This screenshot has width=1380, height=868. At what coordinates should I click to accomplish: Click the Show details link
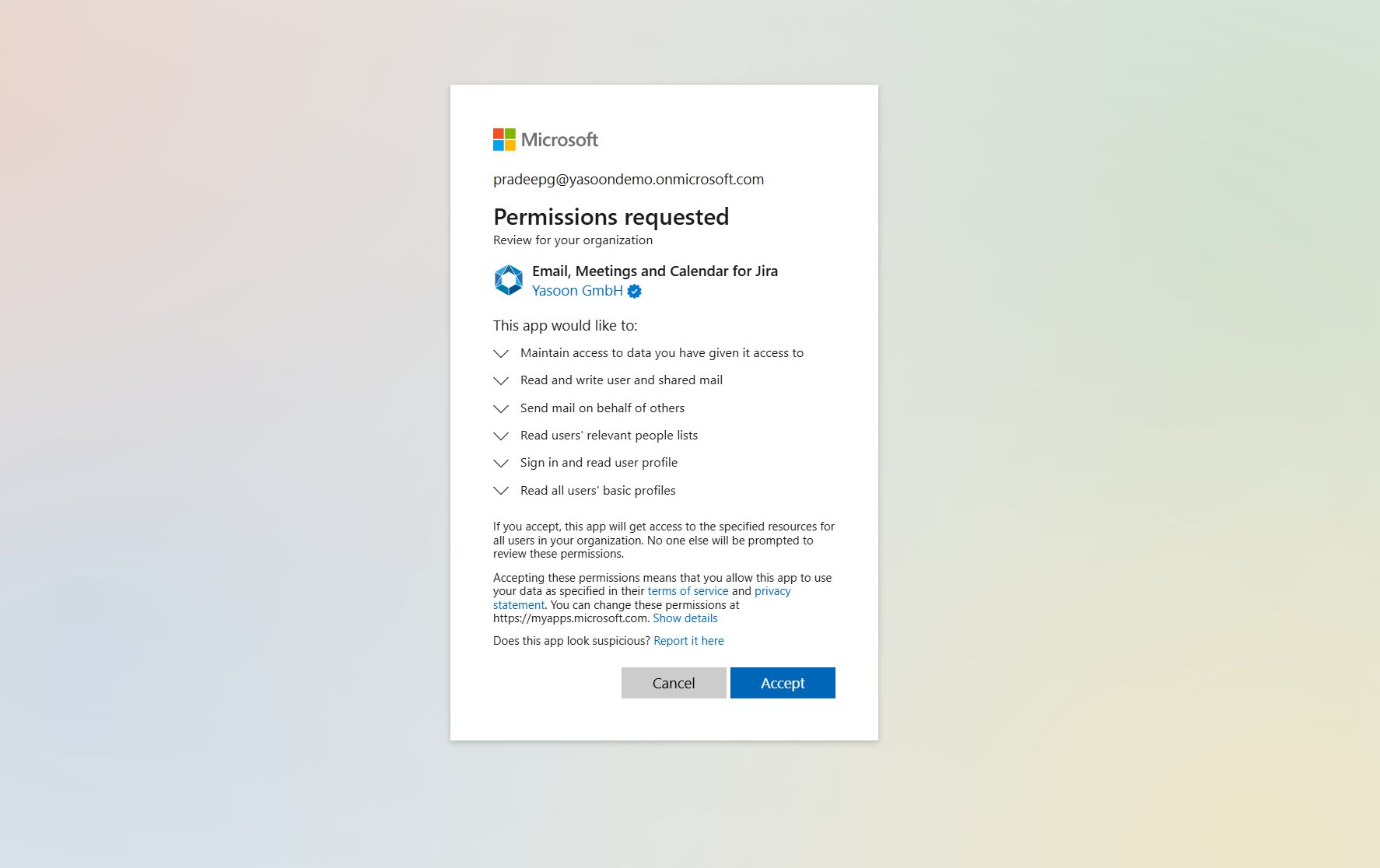point(685,618)
